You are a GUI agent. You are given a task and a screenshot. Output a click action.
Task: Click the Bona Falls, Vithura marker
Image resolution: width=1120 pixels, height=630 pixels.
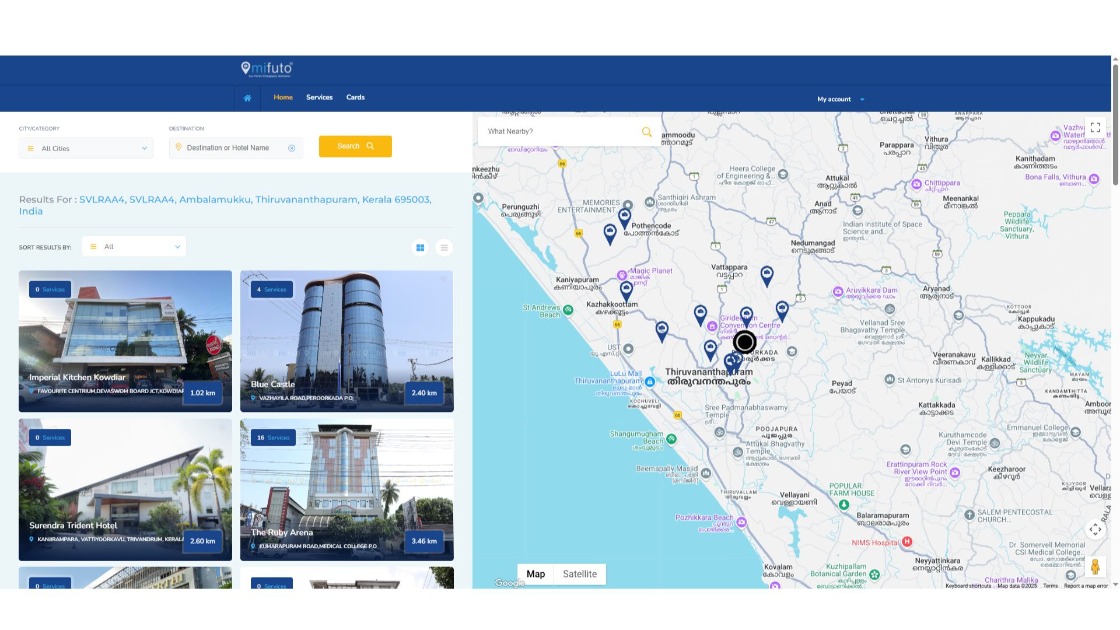(x=1094, y=179)
